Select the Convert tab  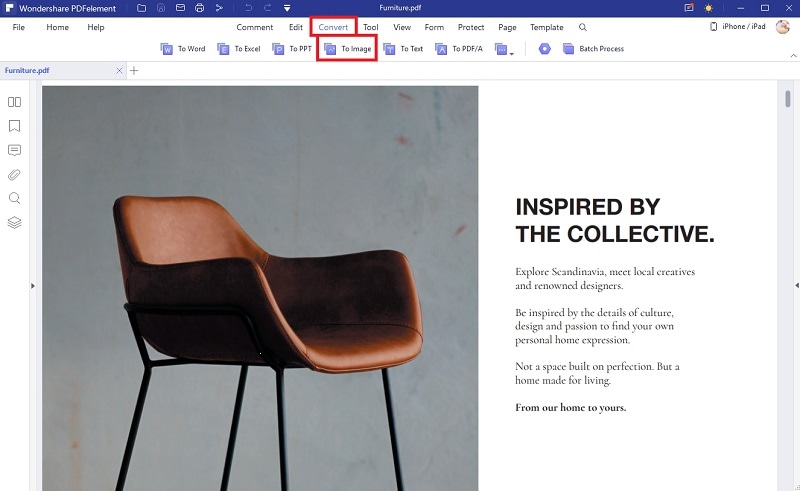pos(333,27)
